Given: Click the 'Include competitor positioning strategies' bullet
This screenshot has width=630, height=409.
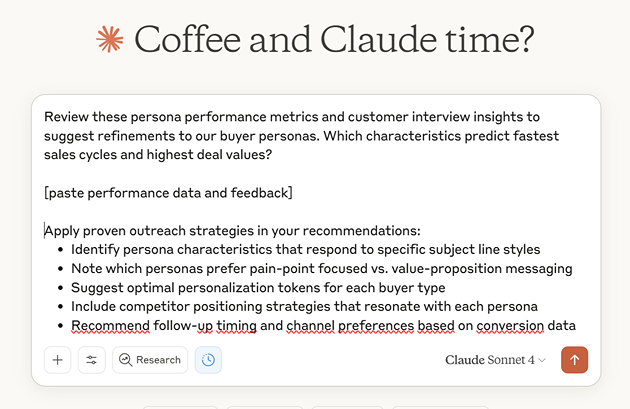Looking at the screenshot, I should [x=304, y=306].
